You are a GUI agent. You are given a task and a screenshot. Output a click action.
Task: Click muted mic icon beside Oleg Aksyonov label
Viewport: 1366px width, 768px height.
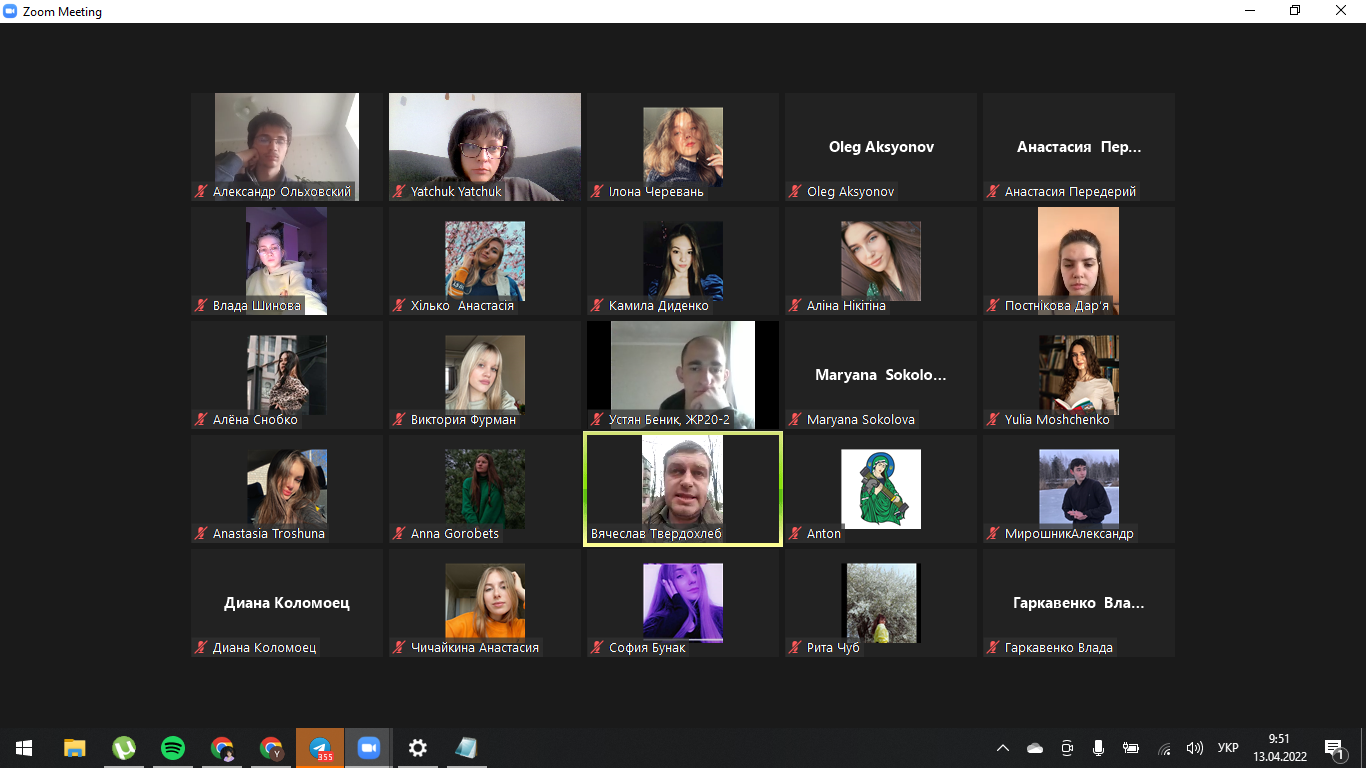795,191
